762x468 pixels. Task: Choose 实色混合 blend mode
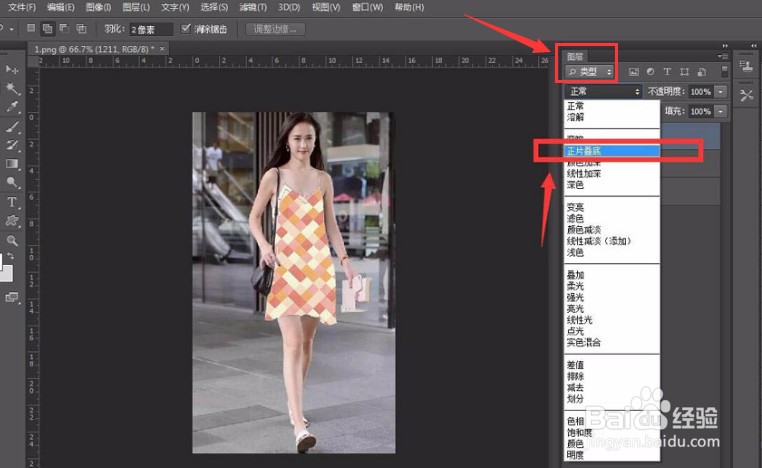612,342
